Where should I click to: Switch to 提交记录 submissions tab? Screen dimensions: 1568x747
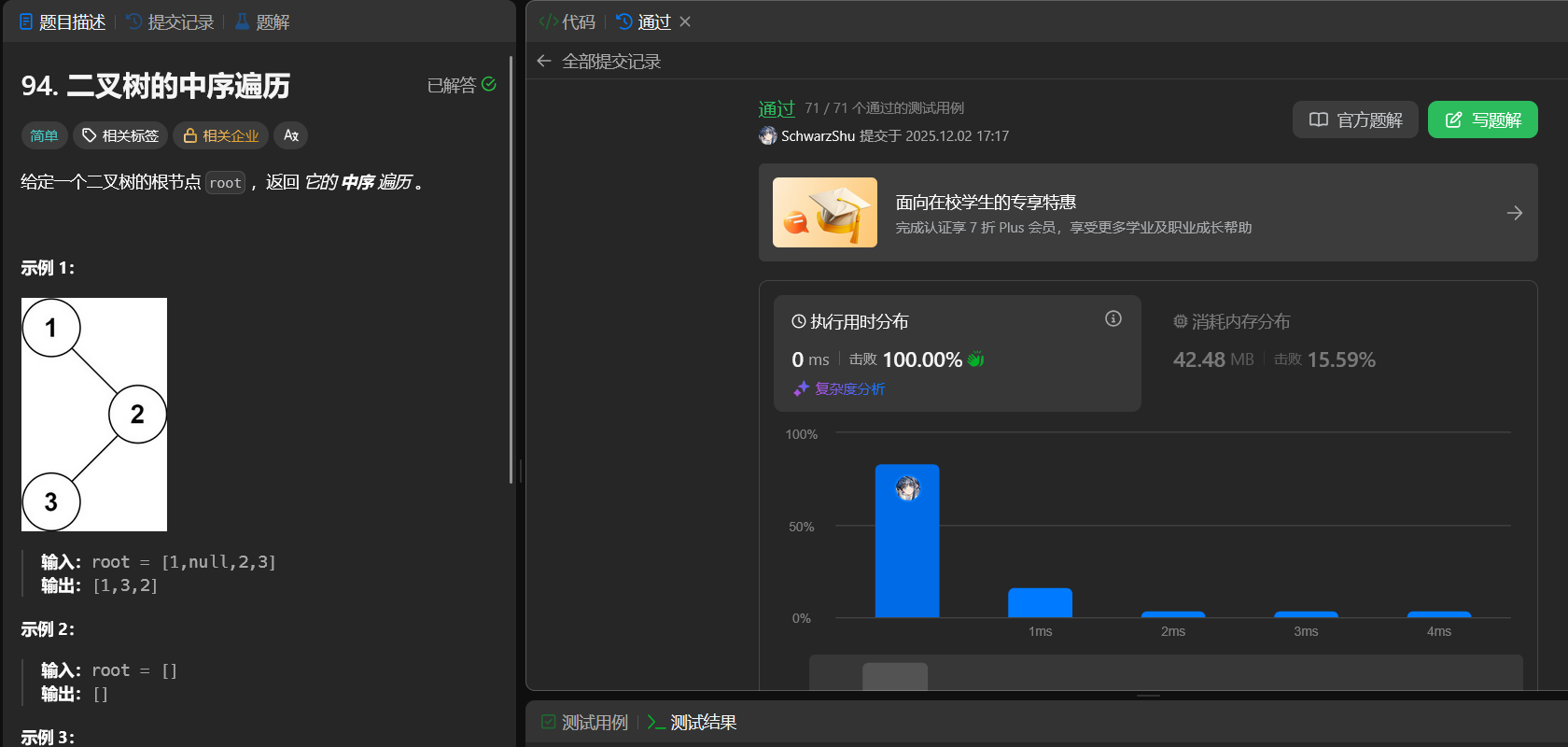171,21
